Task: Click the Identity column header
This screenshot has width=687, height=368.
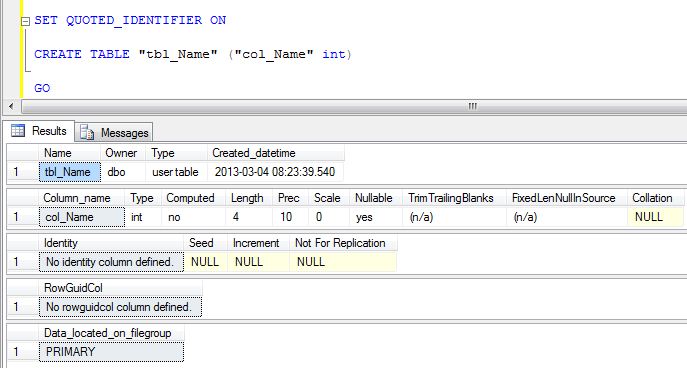Action: pos(111,243)
